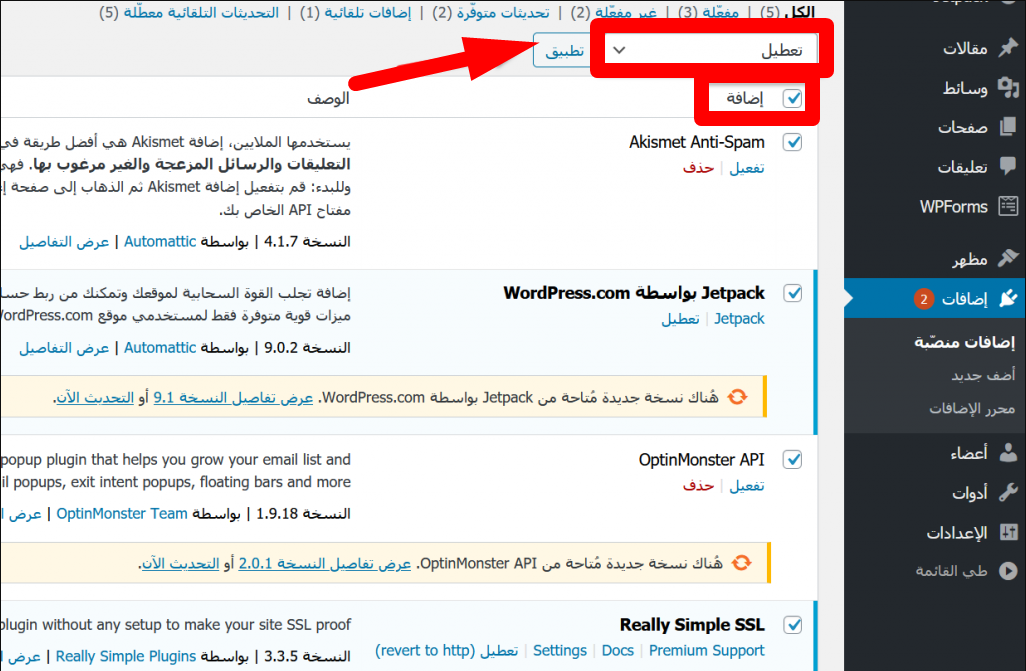Uncheck the Akismet Anti-Spam checkbox
The height and width of the screenshot is (671, 1026).
point(792,142)
